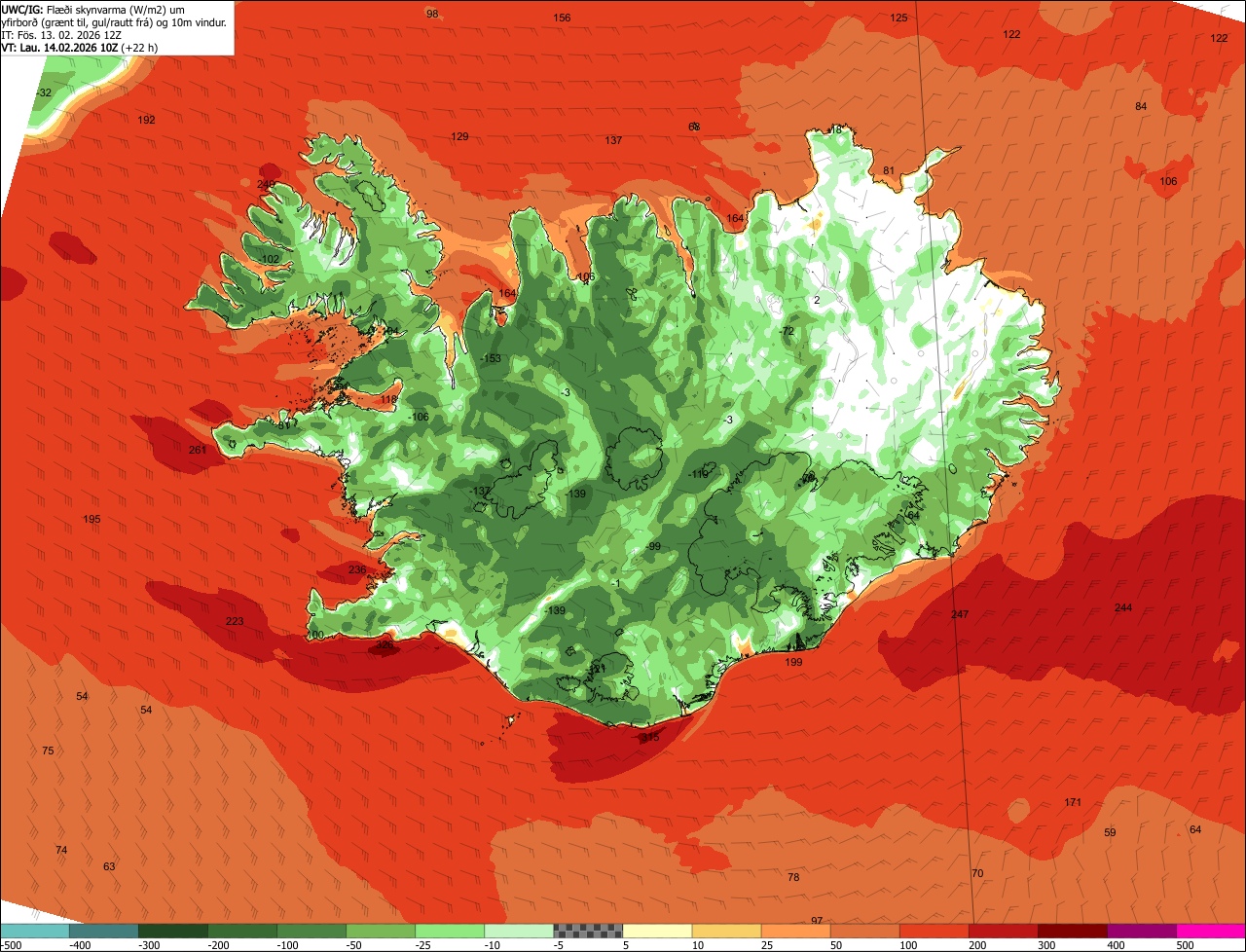Click the map value "156"

pos(562,18)
